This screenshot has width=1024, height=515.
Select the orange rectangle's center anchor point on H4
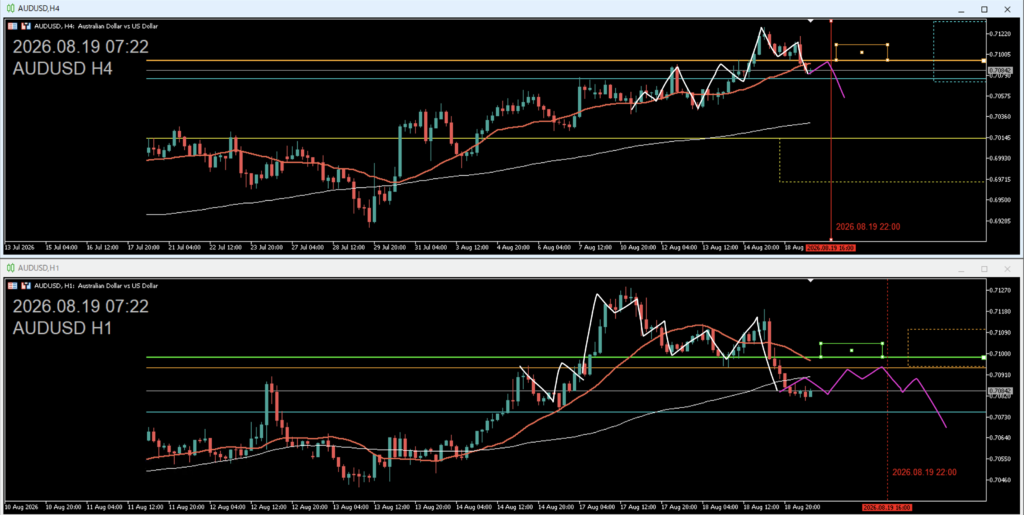(x=861, y=52)
